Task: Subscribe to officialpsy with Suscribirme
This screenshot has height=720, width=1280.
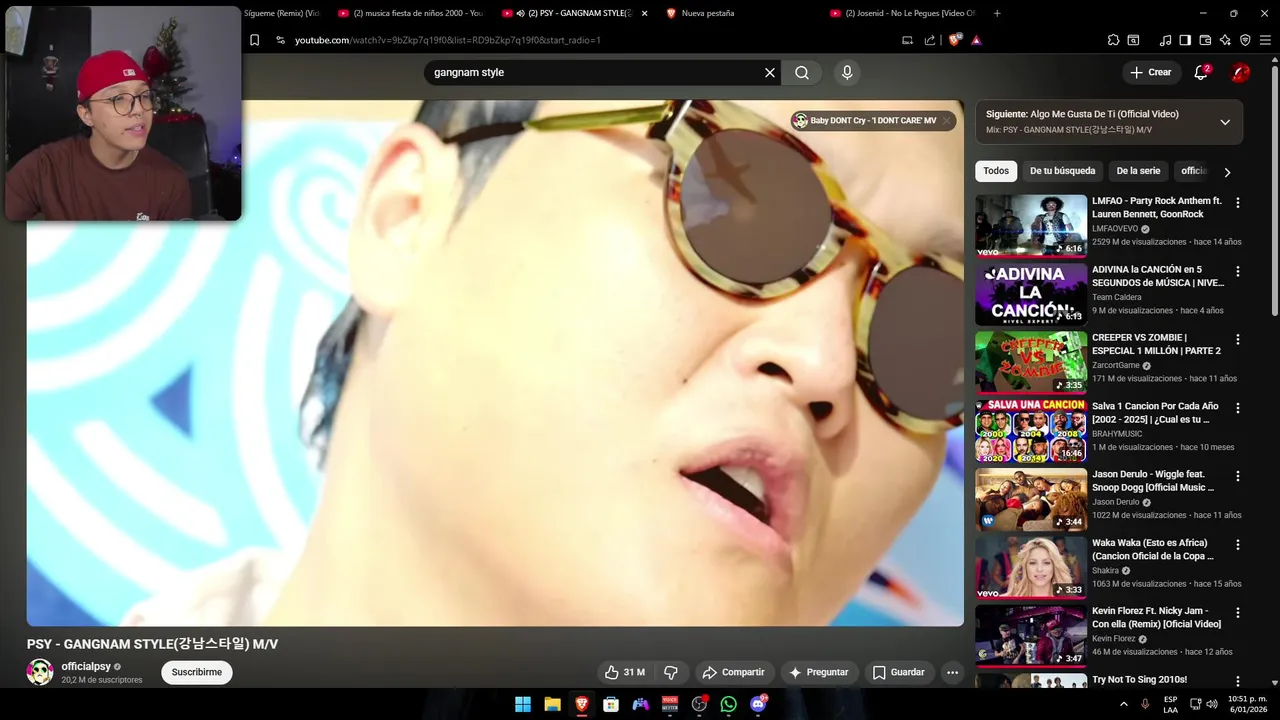Action: pyautogui.click(x=197, y=672)
